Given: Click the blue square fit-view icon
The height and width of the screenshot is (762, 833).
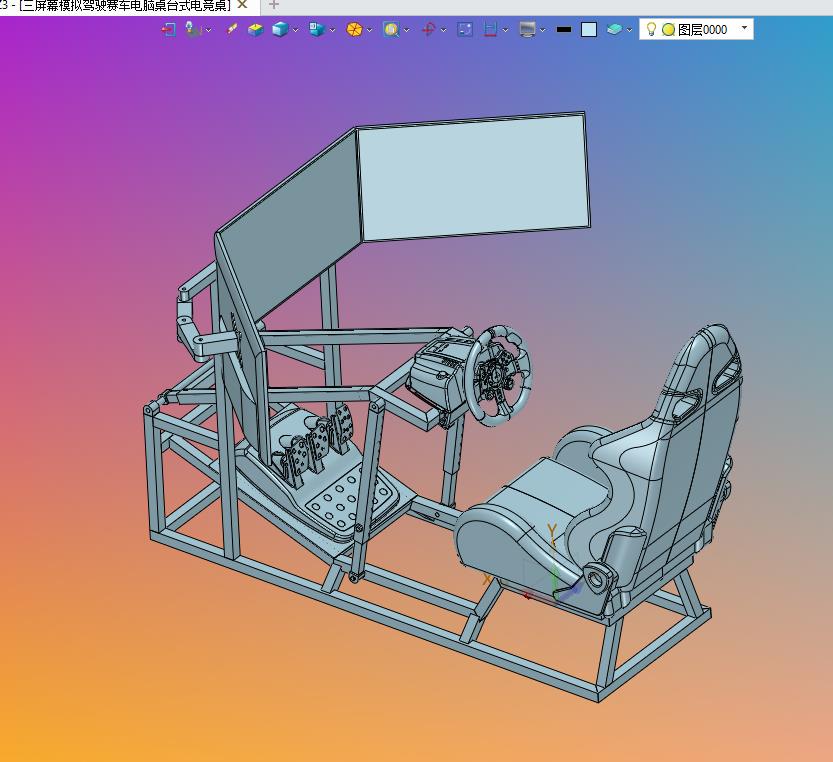Looking at the screenshot, I should tap(465, 29).
